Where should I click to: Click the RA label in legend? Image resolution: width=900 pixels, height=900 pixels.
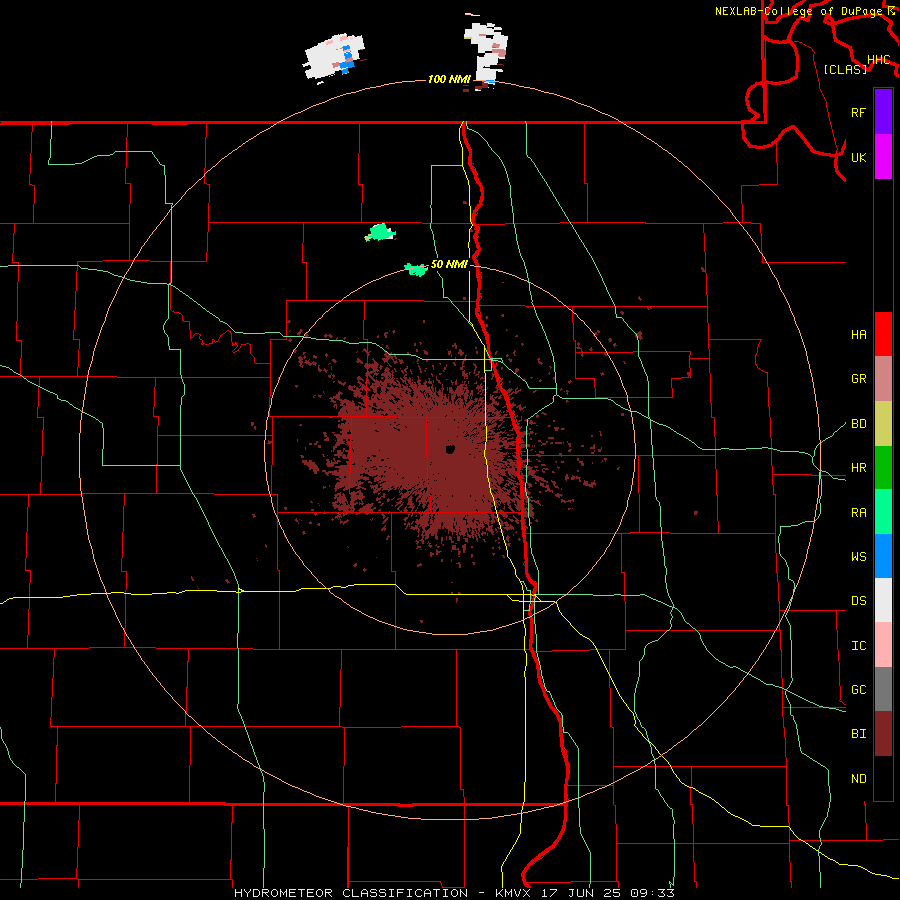pos(858,512)
